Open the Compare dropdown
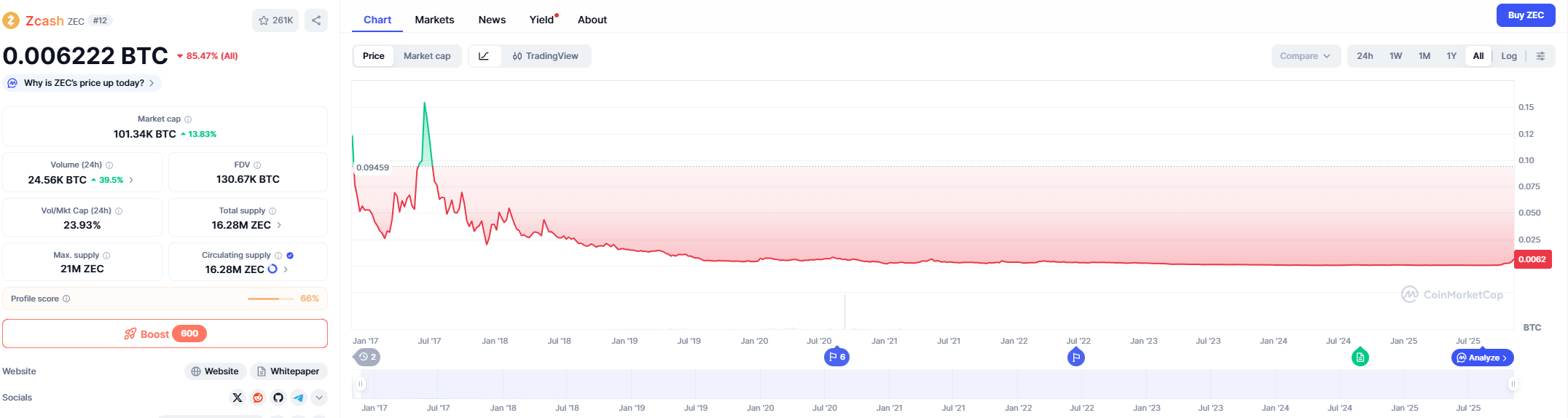 point(1305,56)
